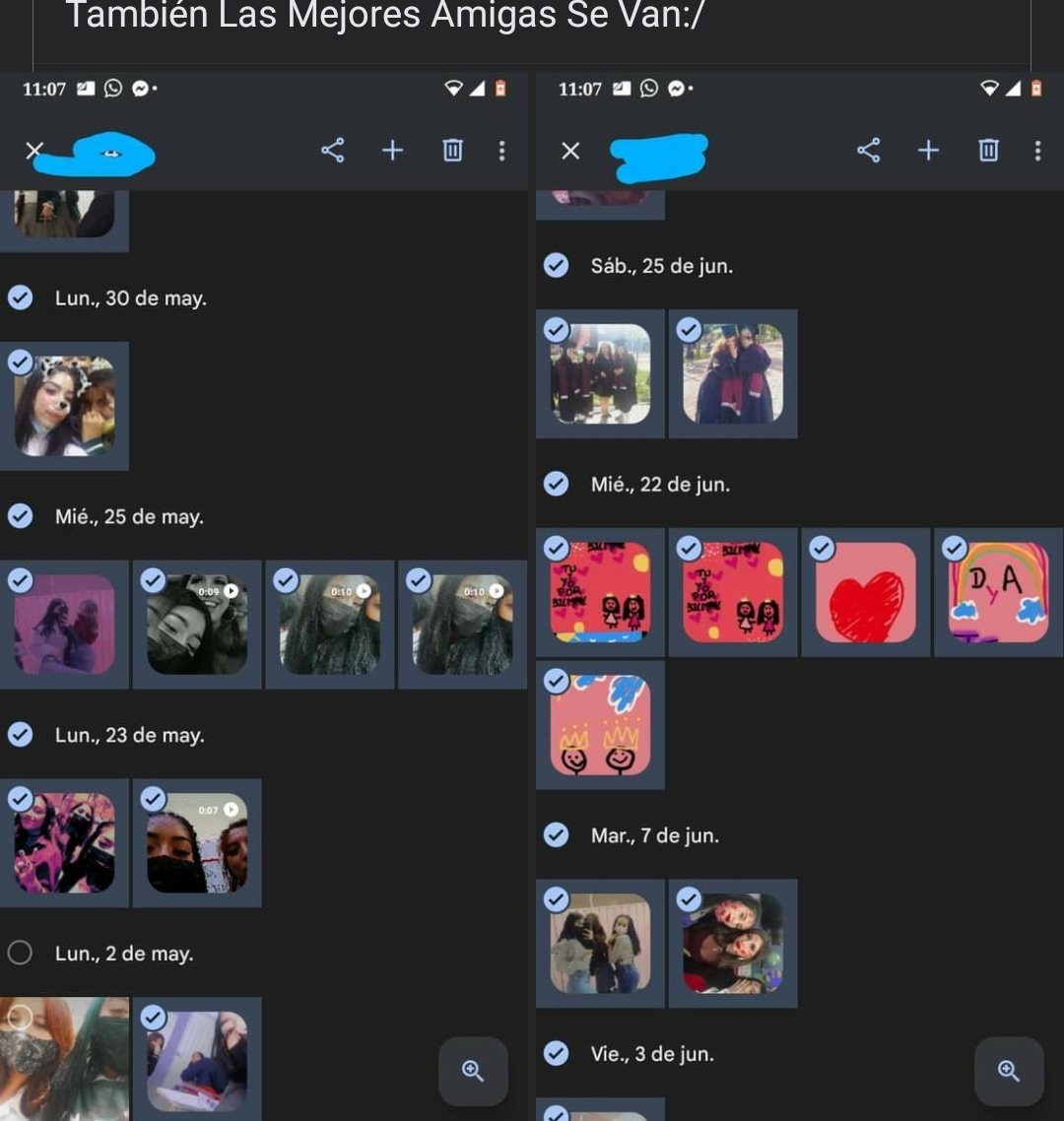Tap WhatsApp status icon in right status bar

point(648,88)
